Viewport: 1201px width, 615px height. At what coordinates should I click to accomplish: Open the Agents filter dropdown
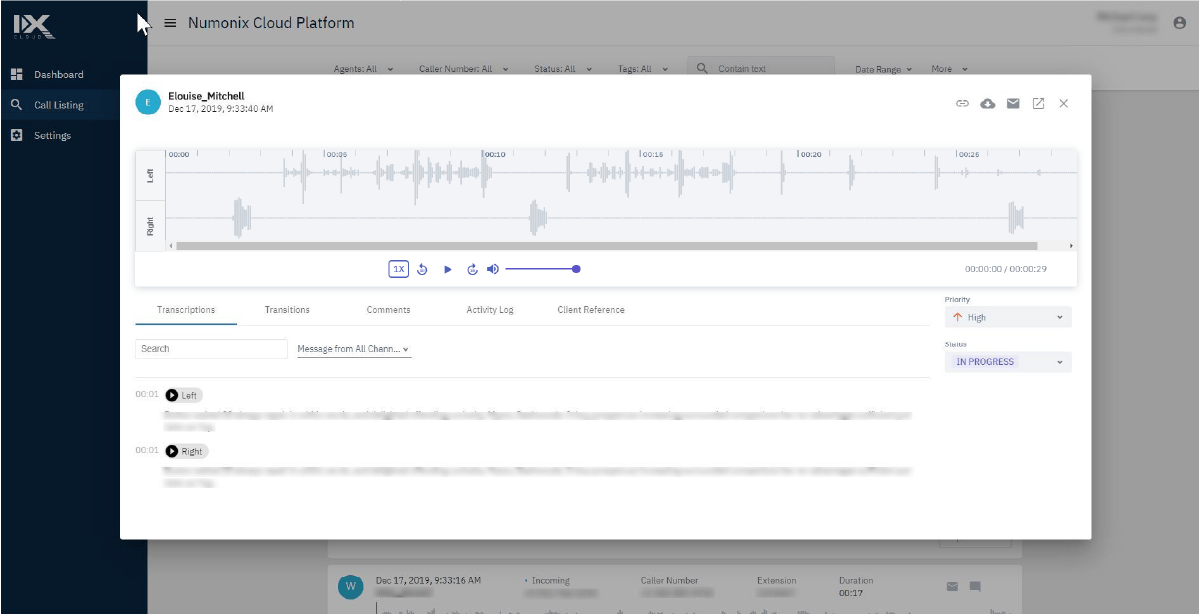coord(360,68)
